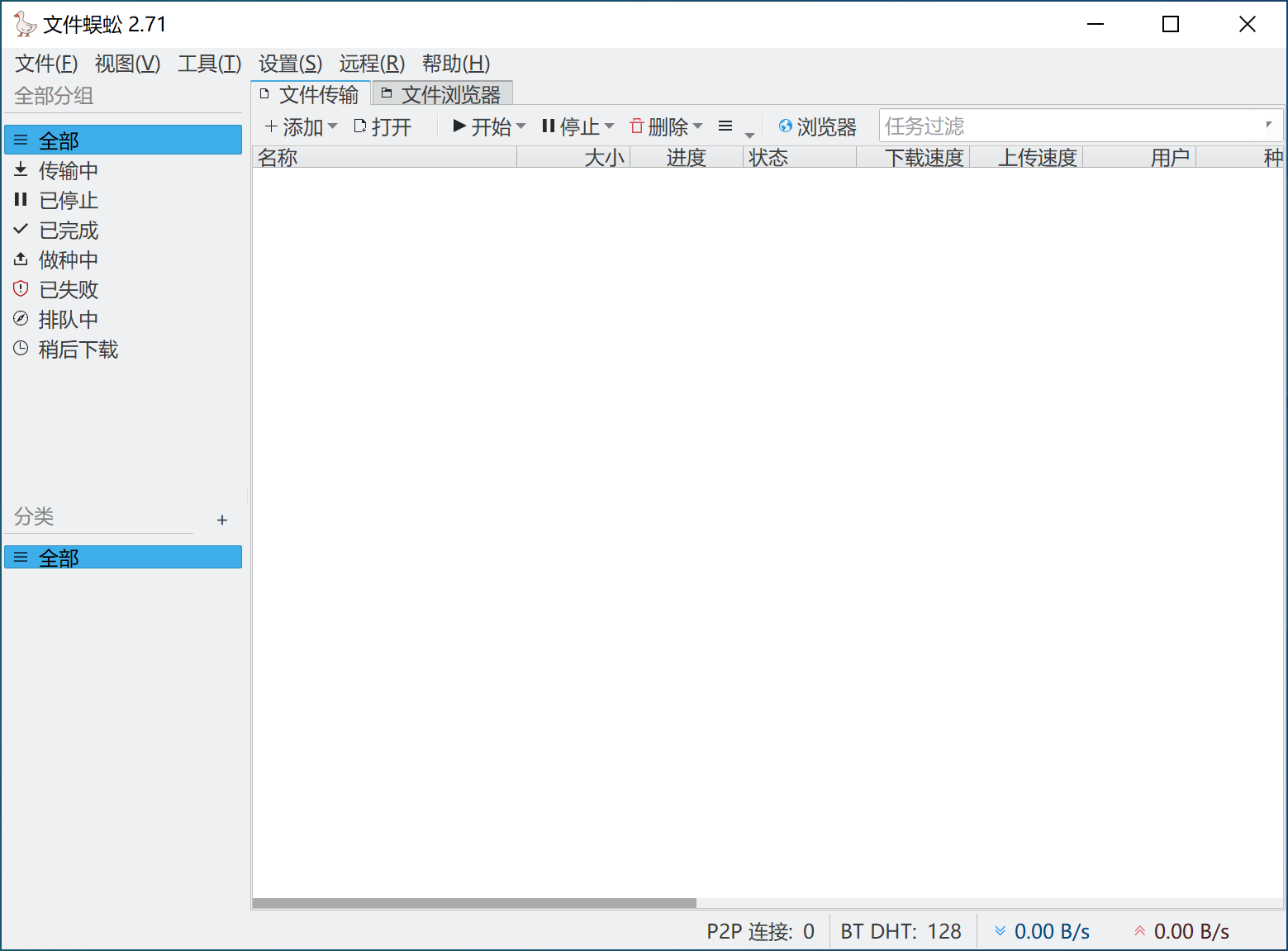Click the upload speed 0.00 B/s indicator

tap(1181, 931)
